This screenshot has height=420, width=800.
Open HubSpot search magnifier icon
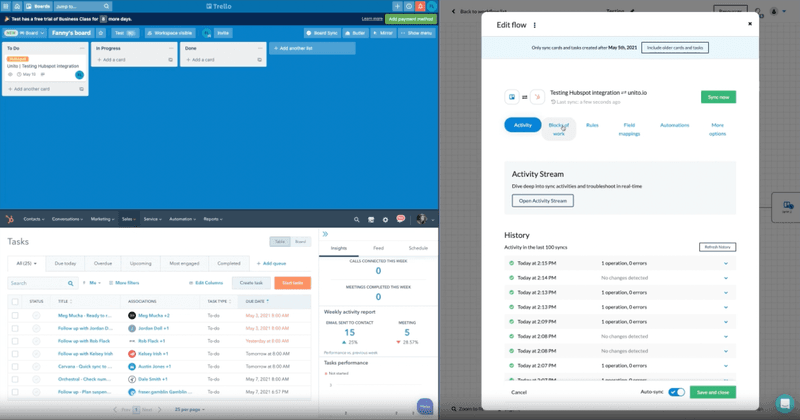pyautogui.click(x=357, y=219)
